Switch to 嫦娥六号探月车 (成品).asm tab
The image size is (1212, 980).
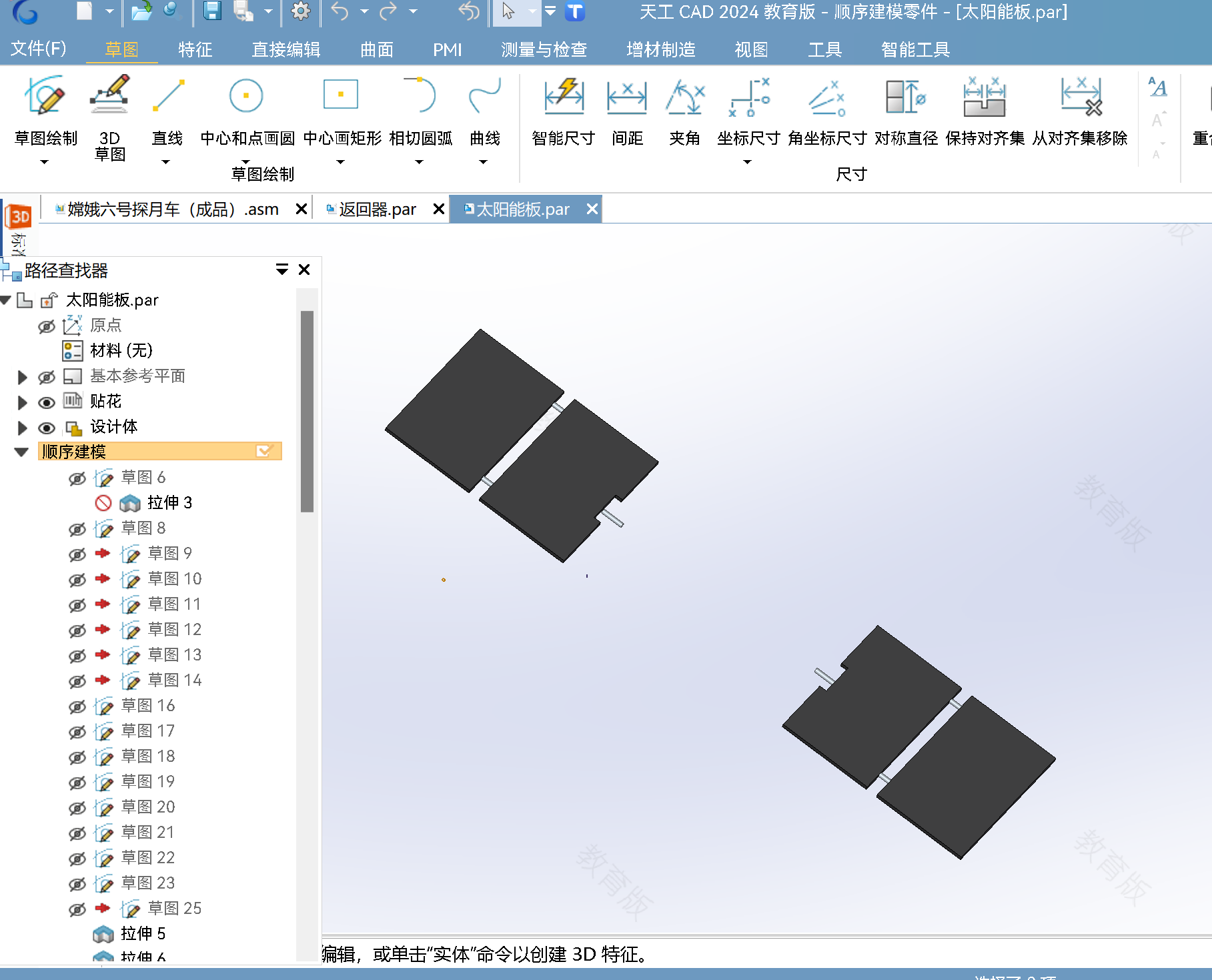(173, 209)
